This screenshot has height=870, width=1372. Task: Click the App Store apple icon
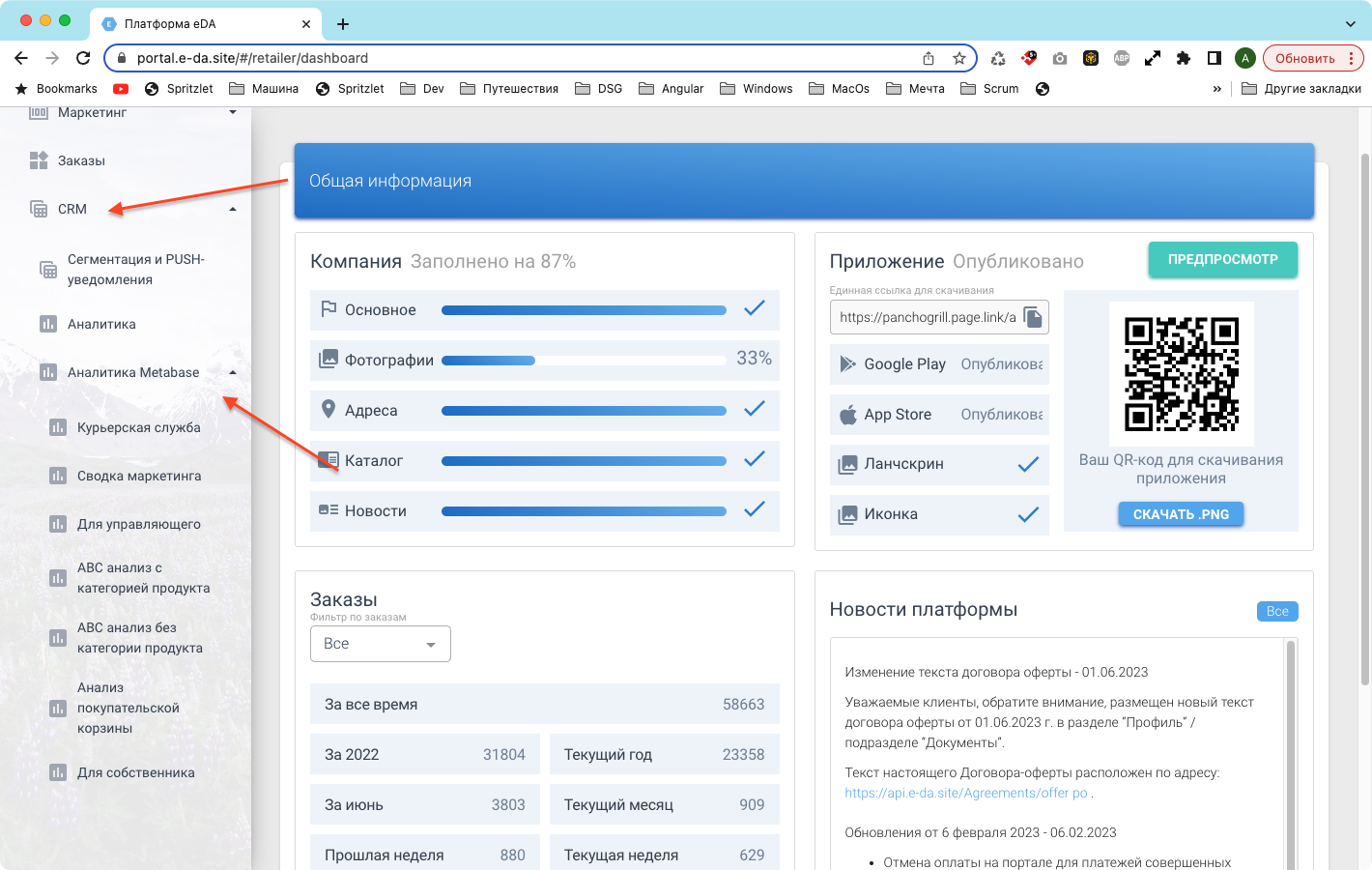847,415
